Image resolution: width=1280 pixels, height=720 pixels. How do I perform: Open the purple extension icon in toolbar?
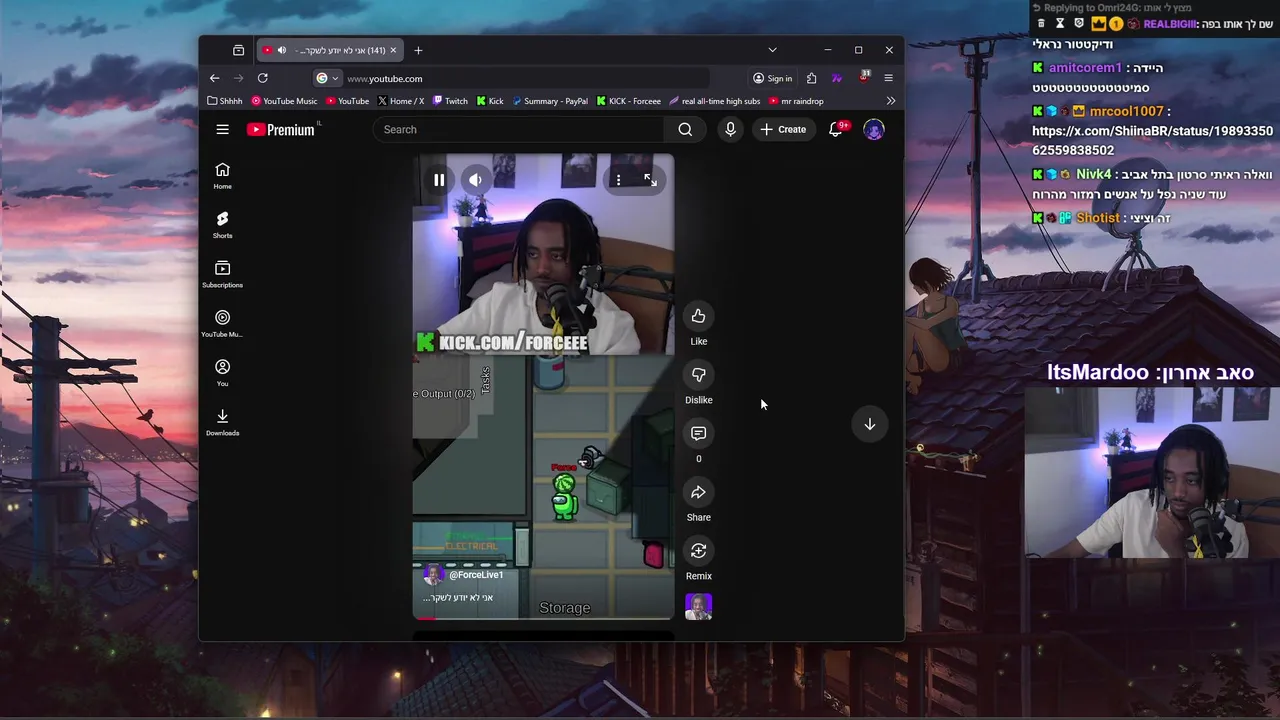click(x=837, y=78)
